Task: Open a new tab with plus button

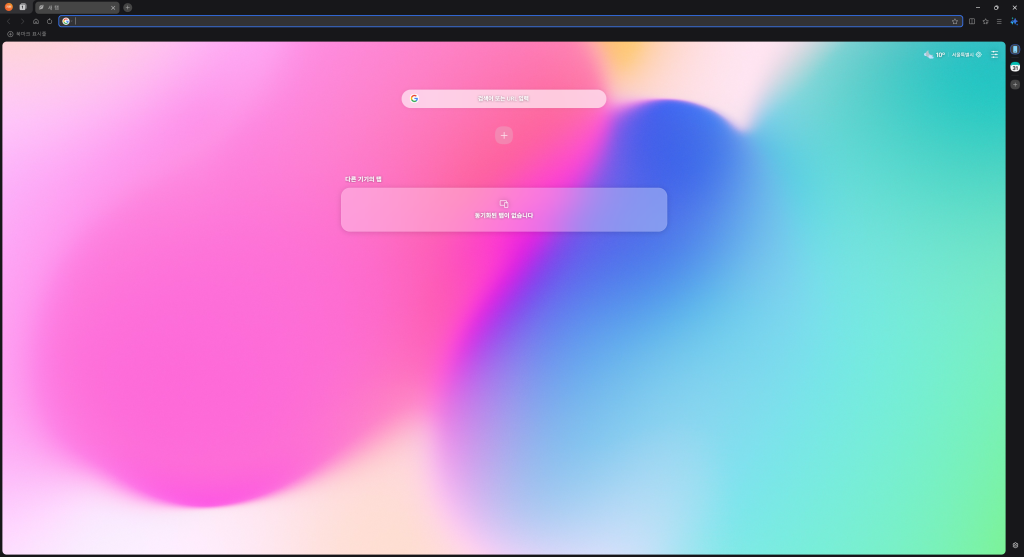Action: [x=128, y=7]
